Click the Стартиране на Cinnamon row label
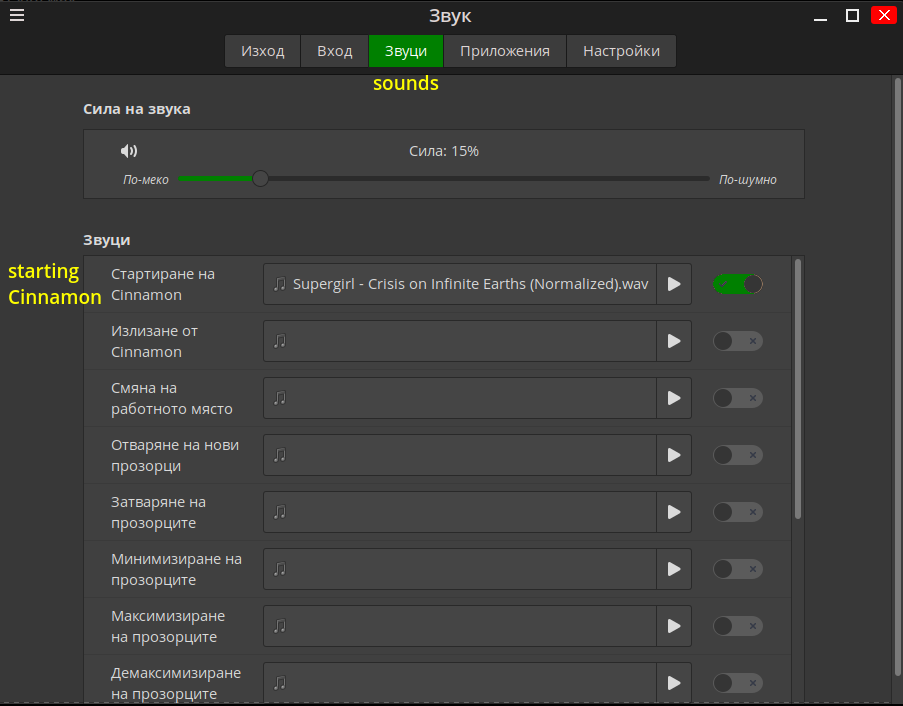 pyautogui.click(x=163, y=284)
